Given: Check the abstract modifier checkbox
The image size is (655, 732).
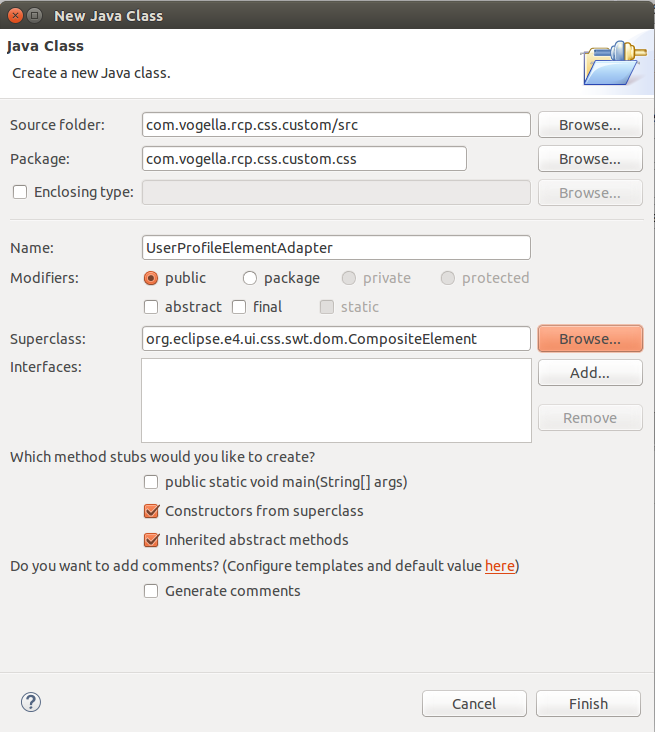Looking at the screenshot, I should click(151, 307).
